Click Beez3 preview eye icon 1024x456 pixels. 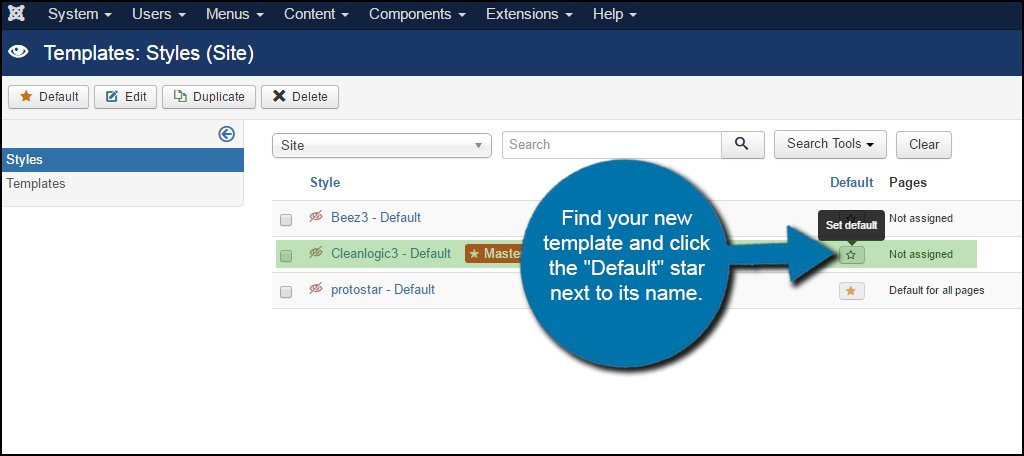coord(316,217)
